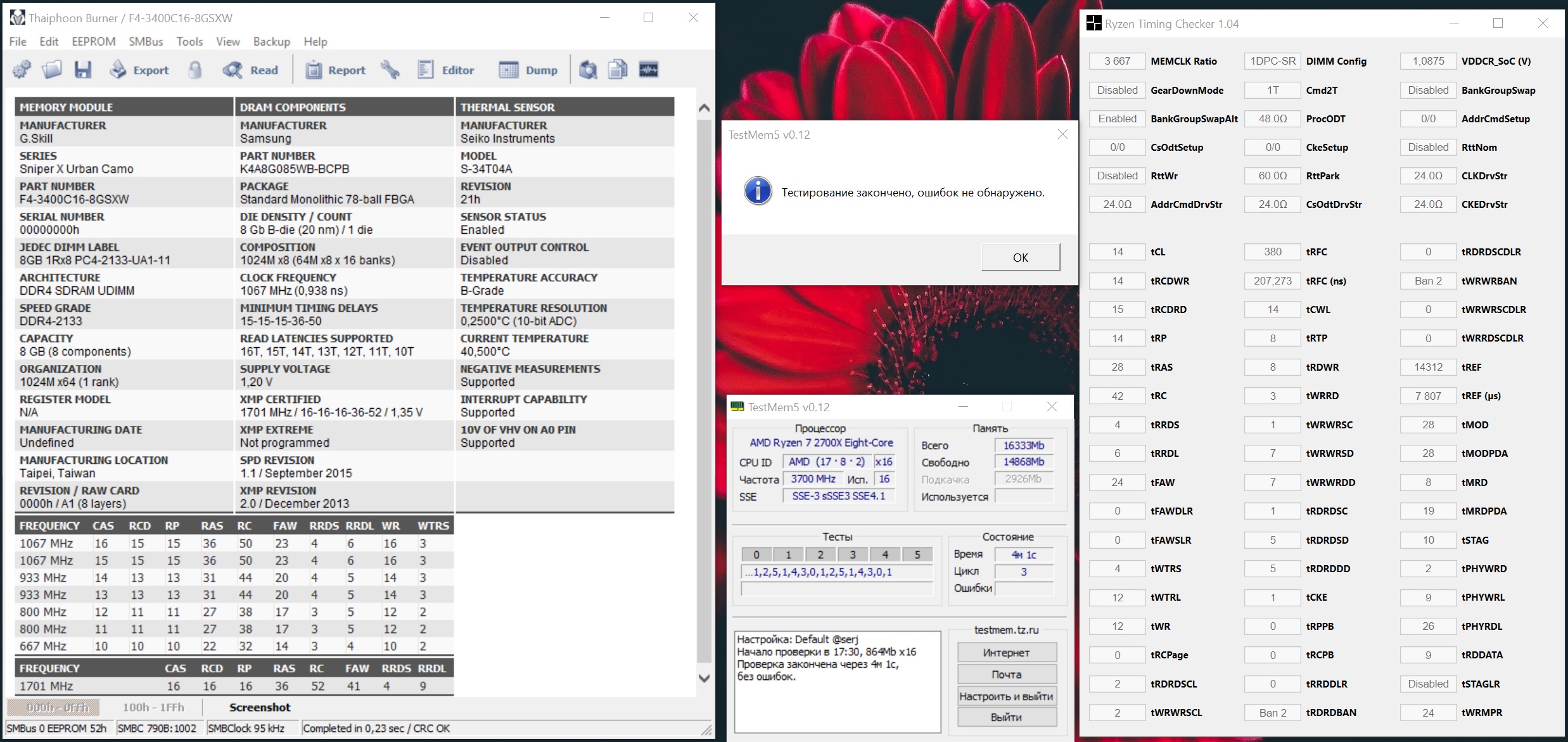Open the EEPROM menu
Viewport: 1568px width, 742px height.
point(93,41)
